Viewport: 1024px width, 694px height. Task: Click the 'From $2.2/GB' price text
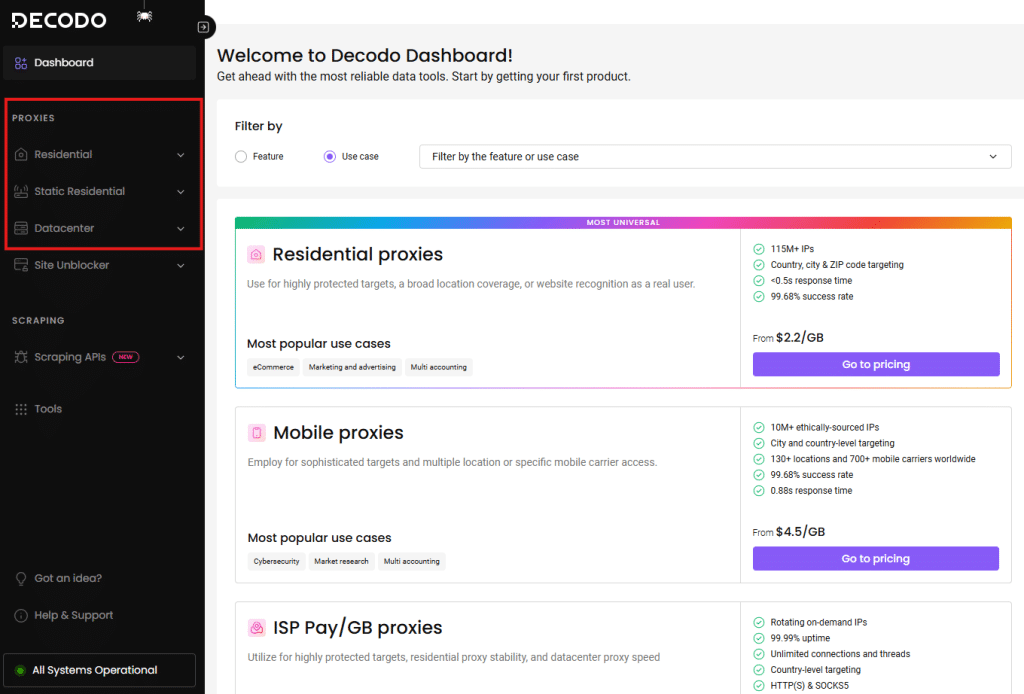788,338
